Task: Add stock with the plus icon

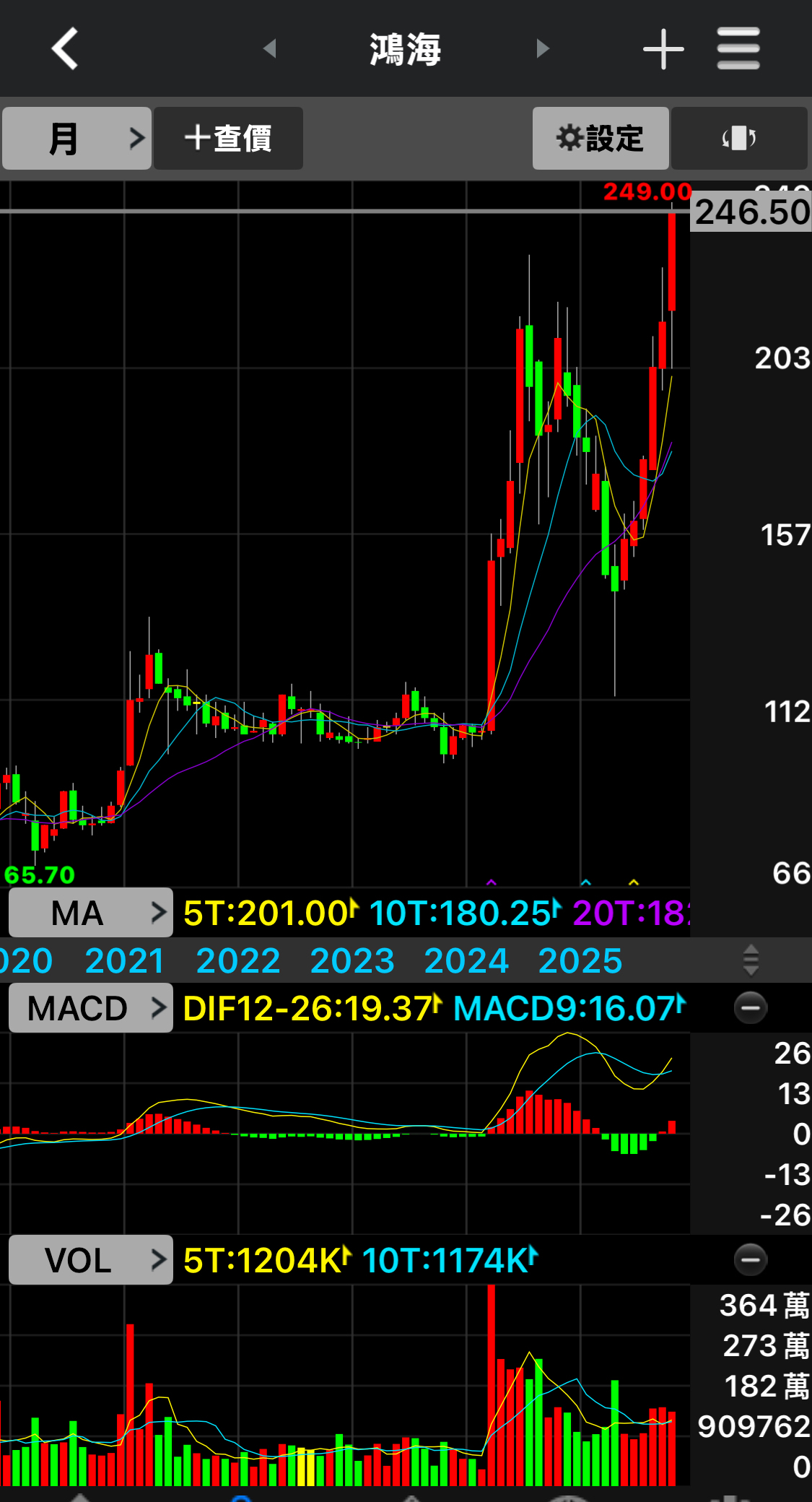Action: point(663,49)
